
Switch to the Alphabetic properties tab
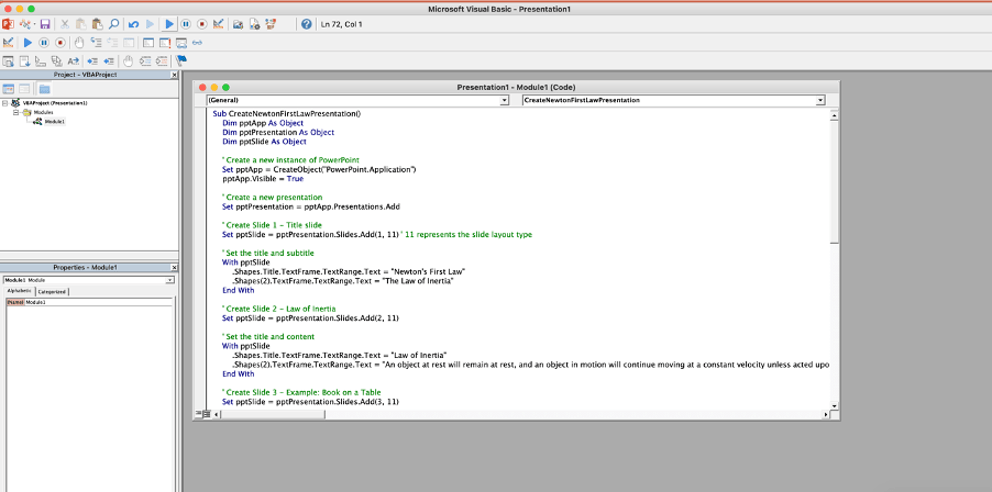(x=19, y=291)
